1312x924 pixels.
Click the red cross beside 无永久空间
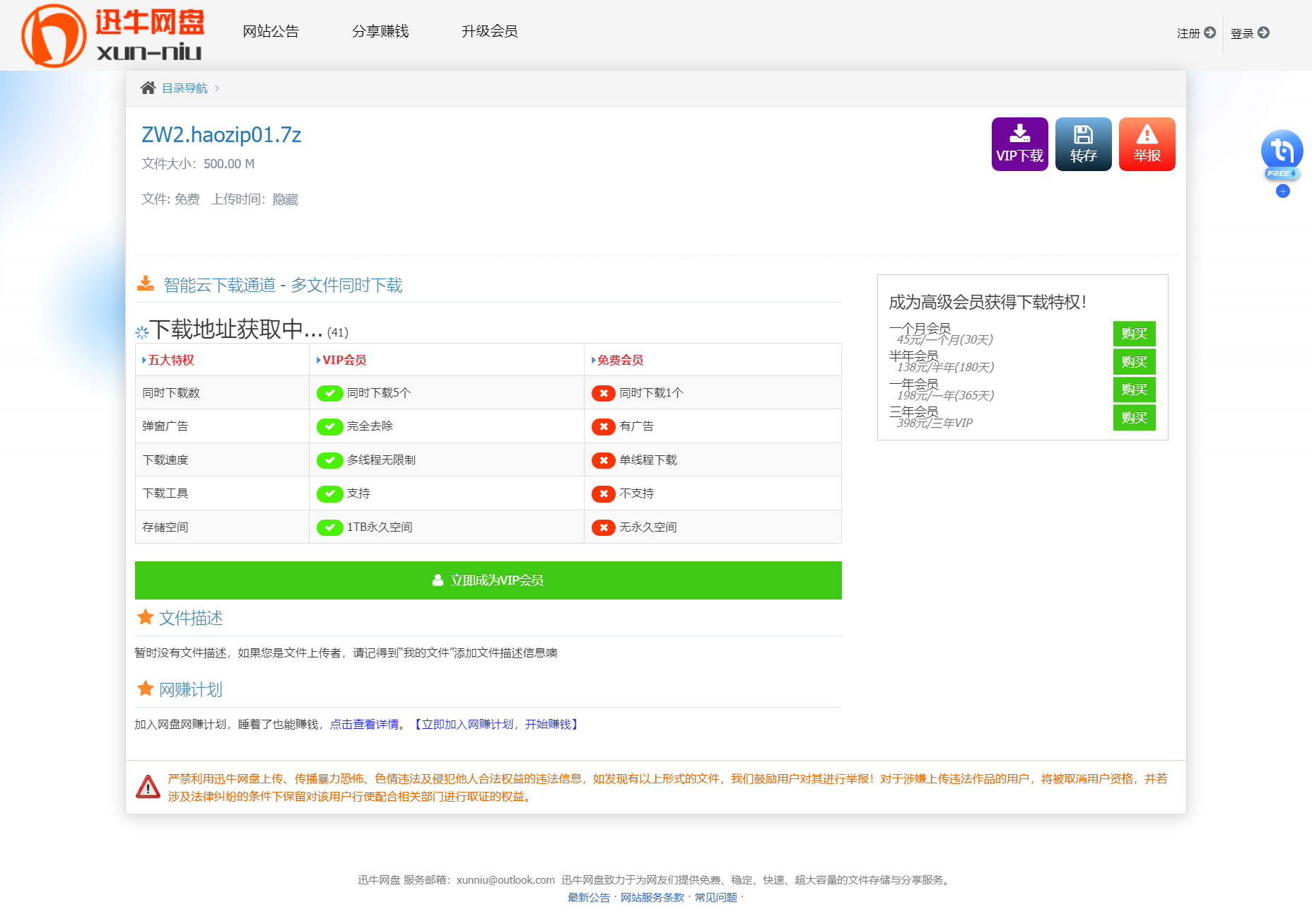click(x=604, y=527)
